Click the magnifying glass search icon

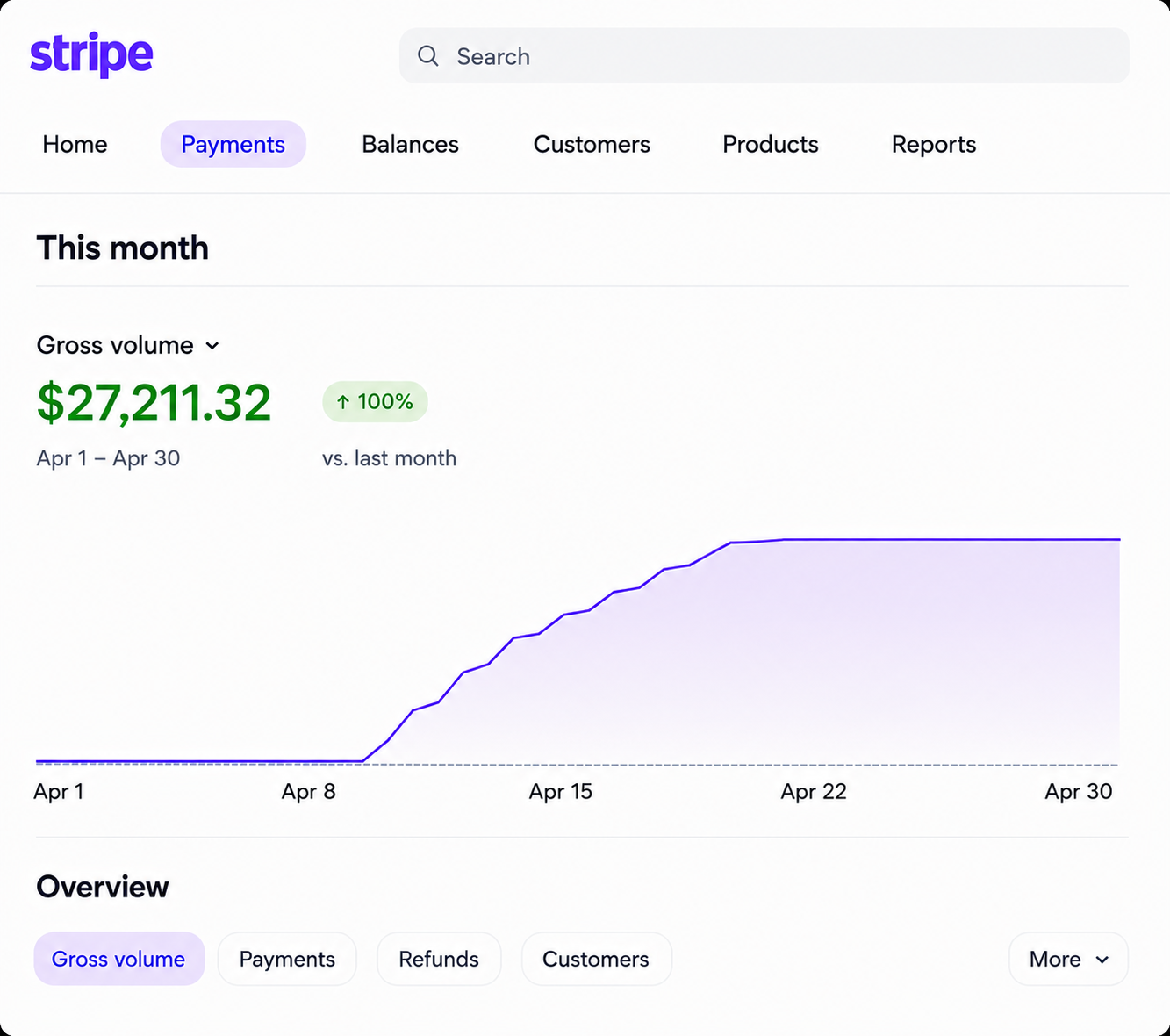pyautogui.click(x=427, y=56)
